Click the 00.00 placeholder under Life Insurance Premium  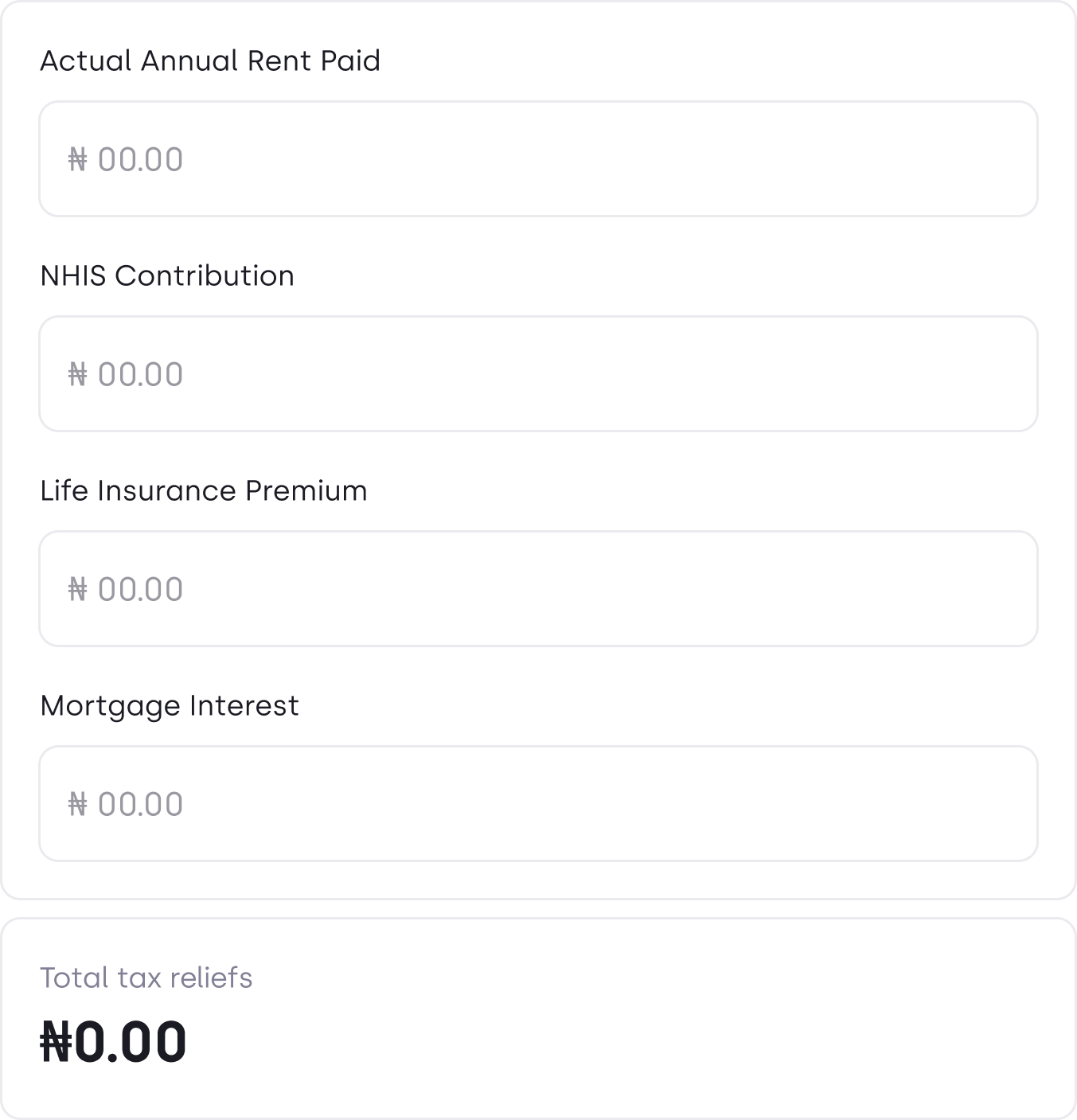[x=141, y=590]
